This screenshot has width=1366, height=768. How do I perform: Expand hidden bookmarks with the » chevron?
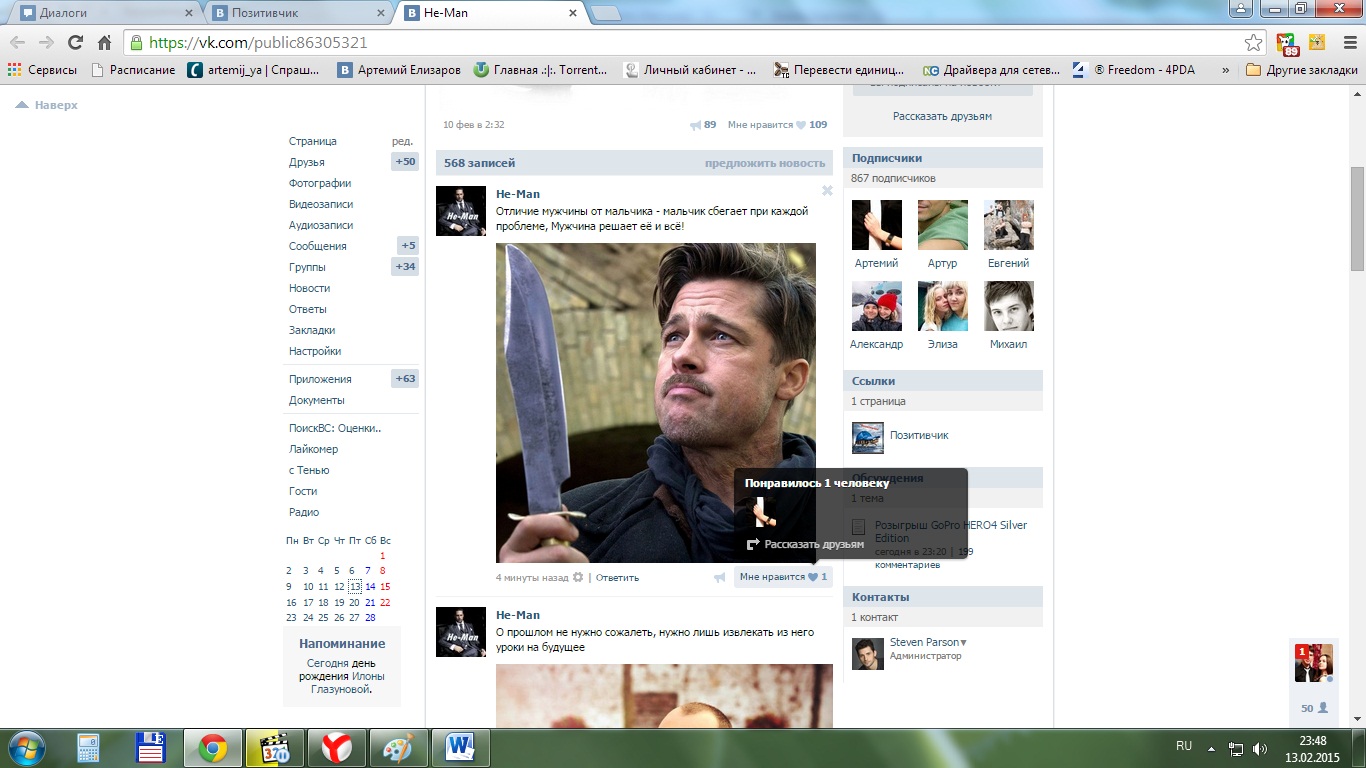[1226, 70]
